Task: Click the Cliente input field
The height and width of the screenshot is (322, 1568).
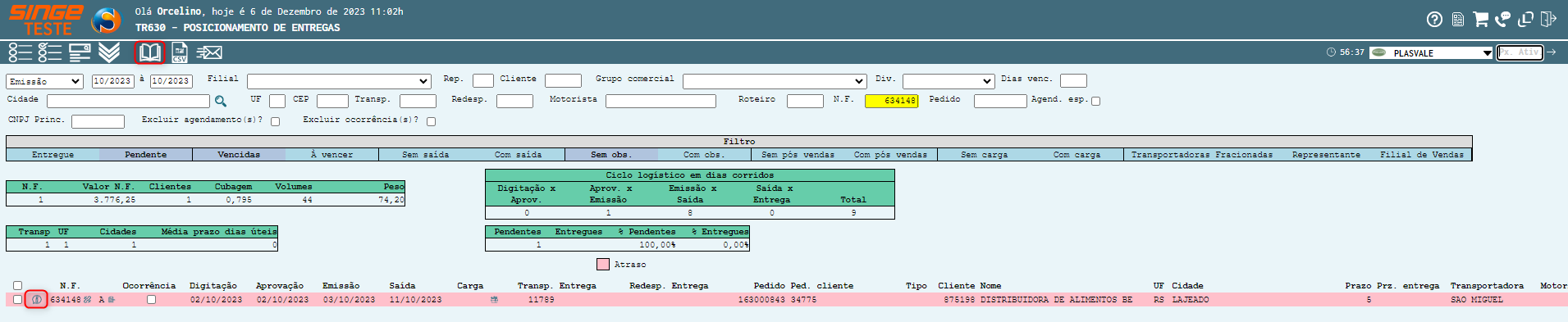Action: (x=563, y=80)
